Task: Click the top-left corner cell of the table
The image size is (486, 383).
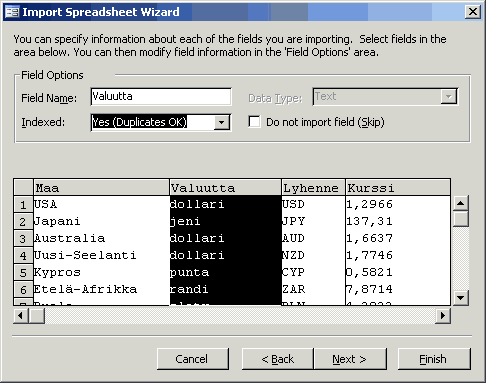Action: point(23,188)
